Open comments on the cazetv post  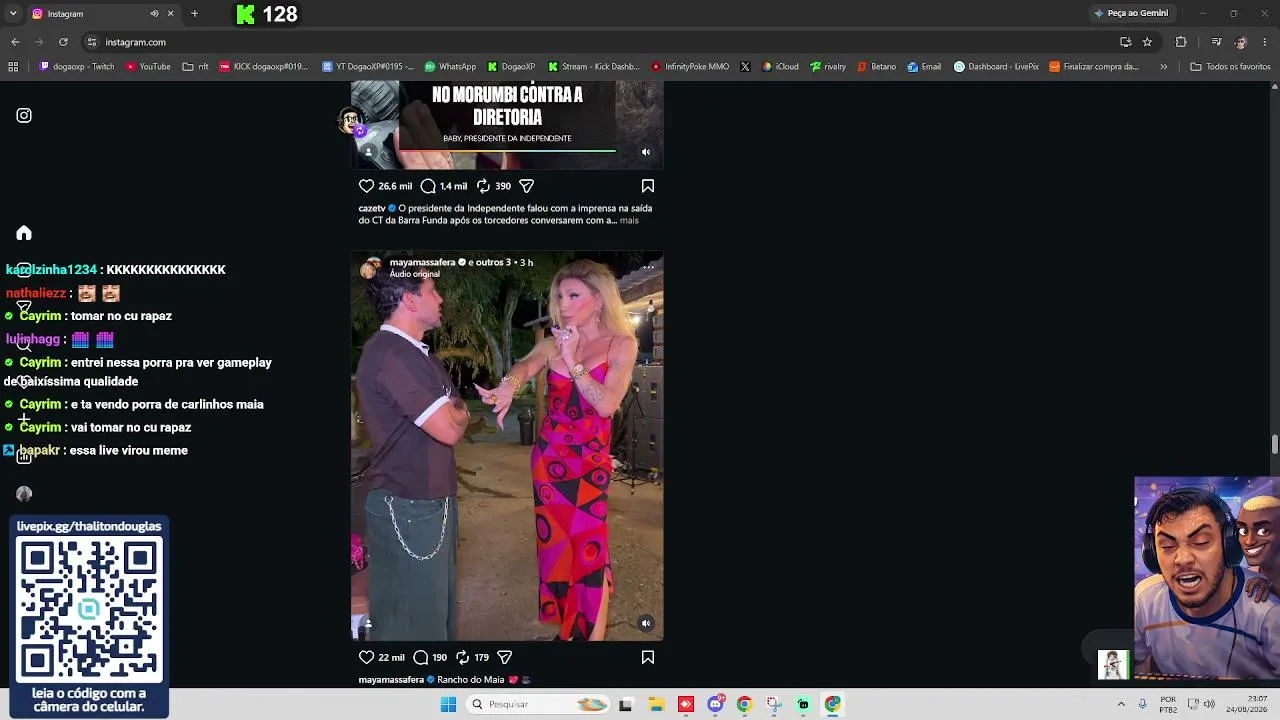428,186
